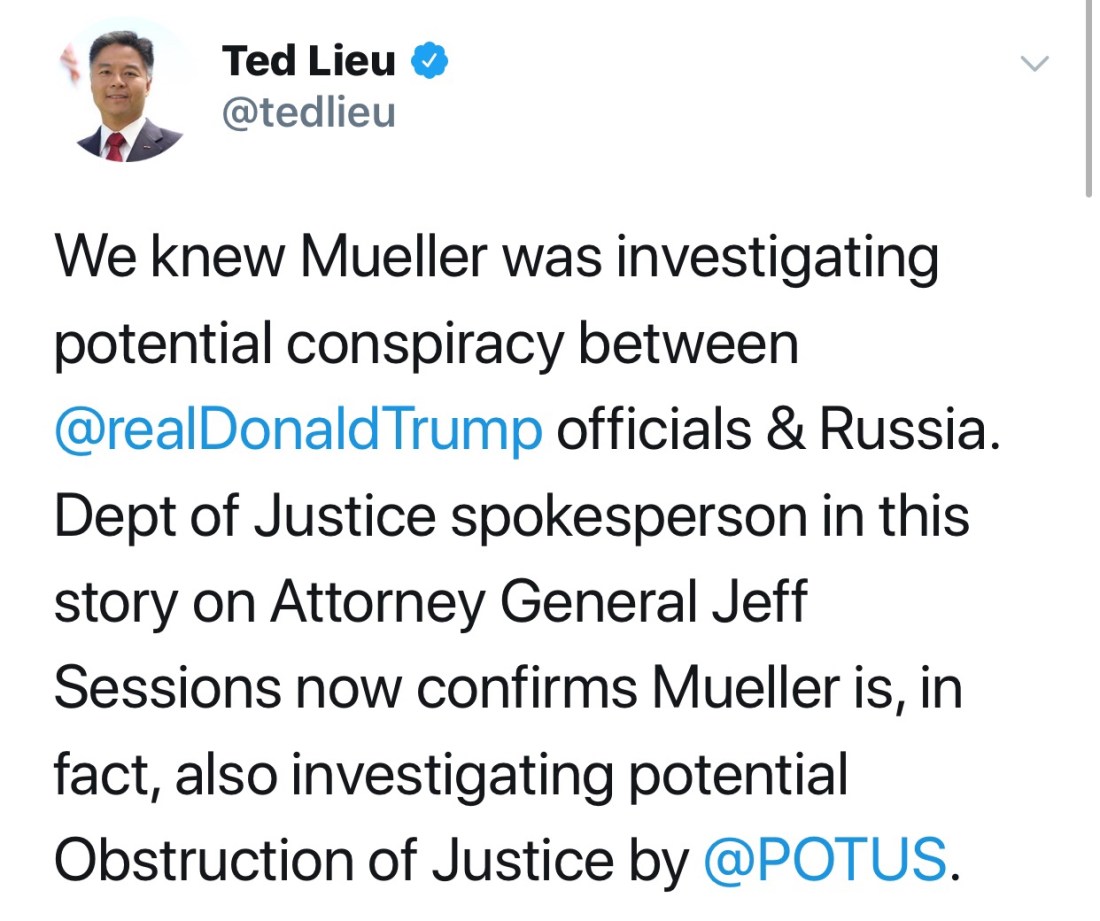The height and width of the screenshot is (921, 1100).
Task: Click the Ted Lieu display name
Action: [309, 62]
